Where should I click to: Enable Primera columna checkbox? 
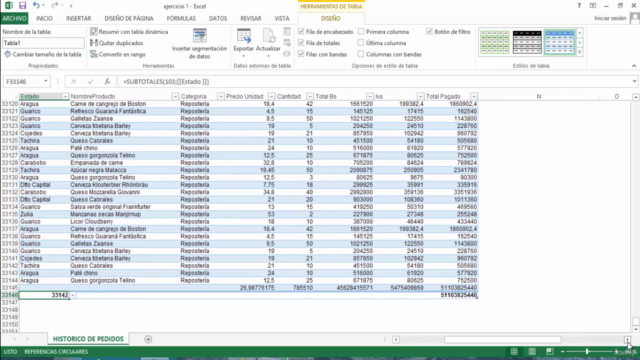click(361, 32)
